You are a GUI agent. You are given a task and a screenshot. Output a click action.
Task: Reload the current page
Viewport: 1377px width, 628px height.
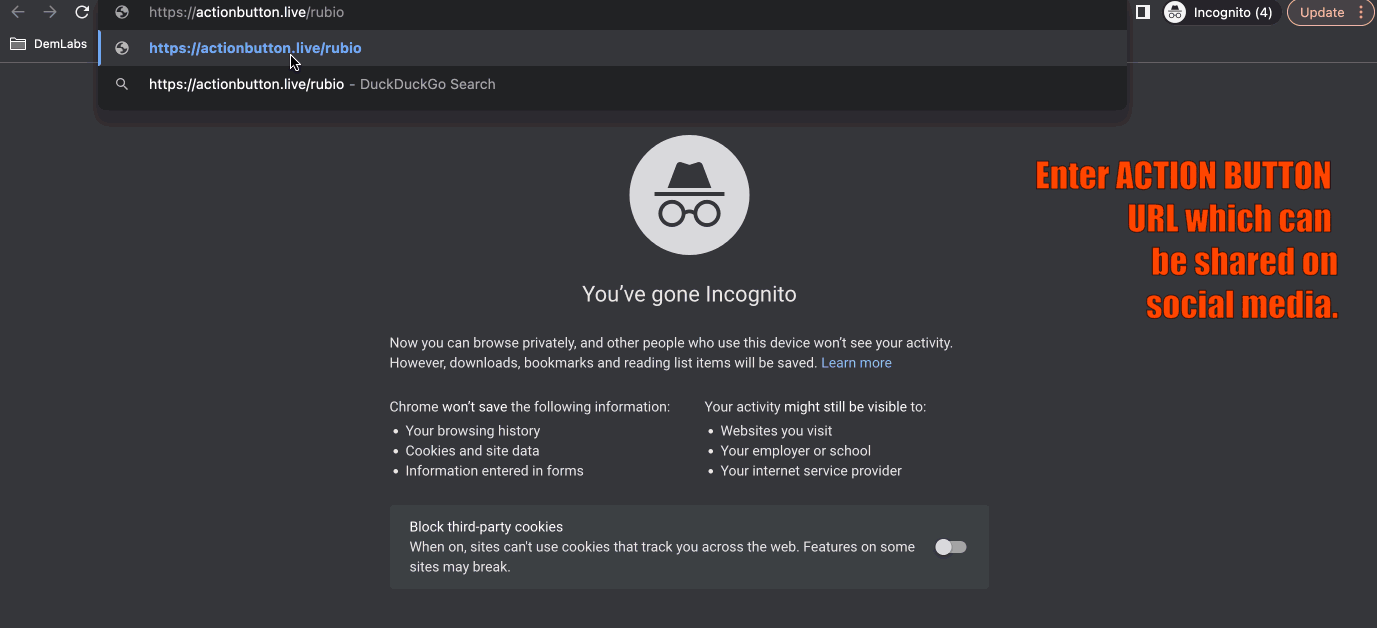tap(82, 12)
